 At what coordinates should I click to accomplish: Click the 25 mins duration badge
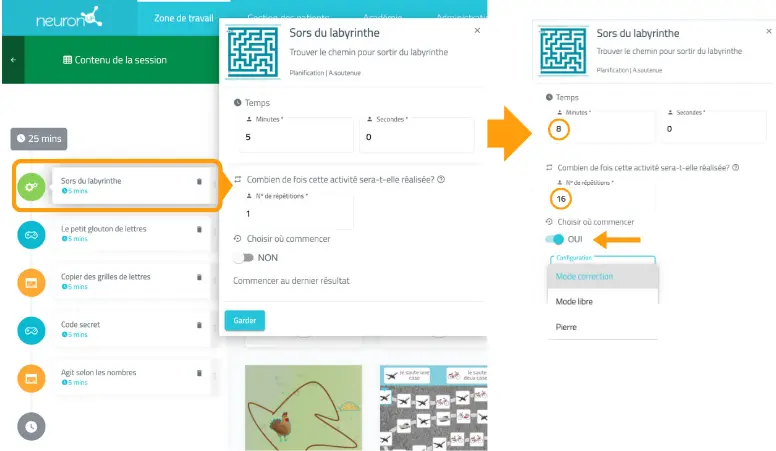tap(39, 139)
